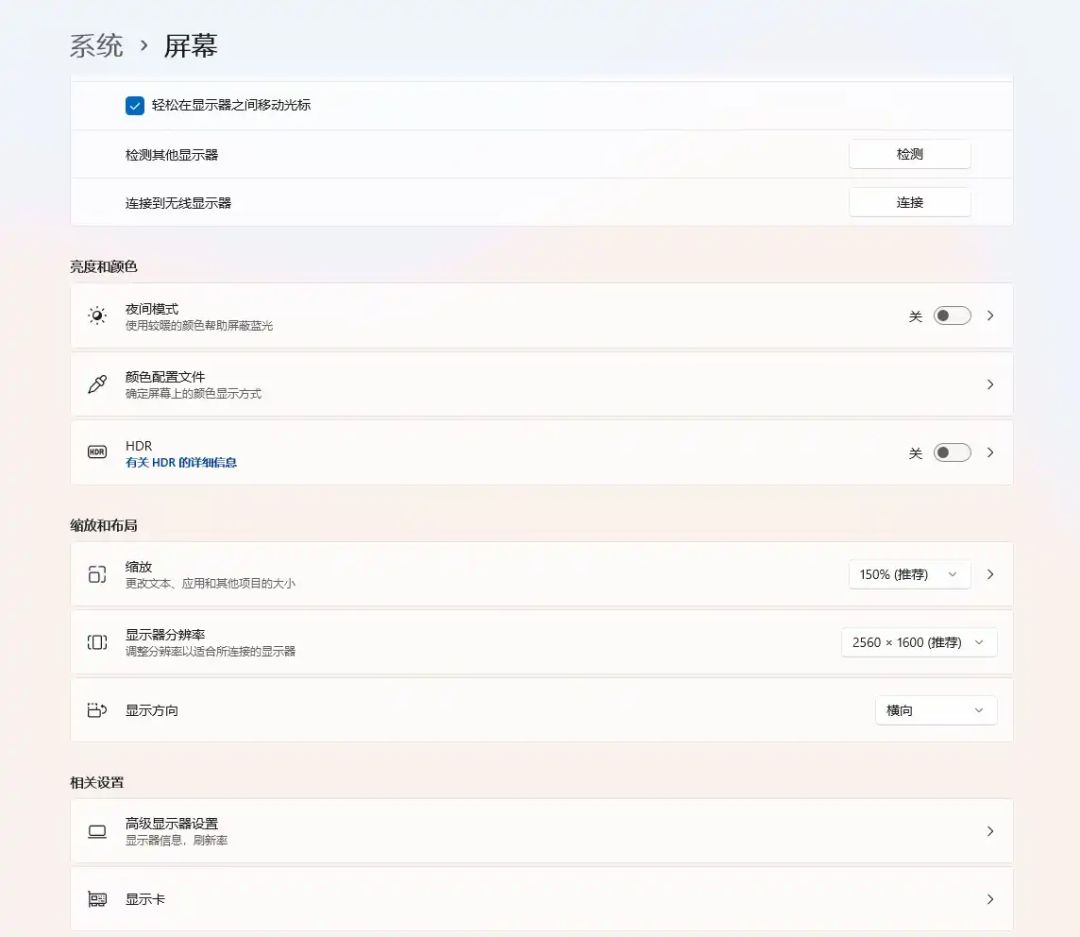Open 显示卡 settings chevron
Viewport: 1080px width, 937px height.
click(x=990, y=899)
